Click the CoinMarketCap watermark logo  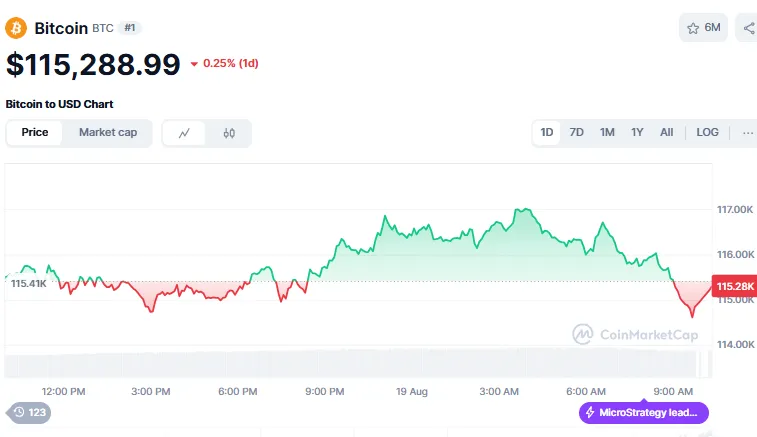pos(583,333)
